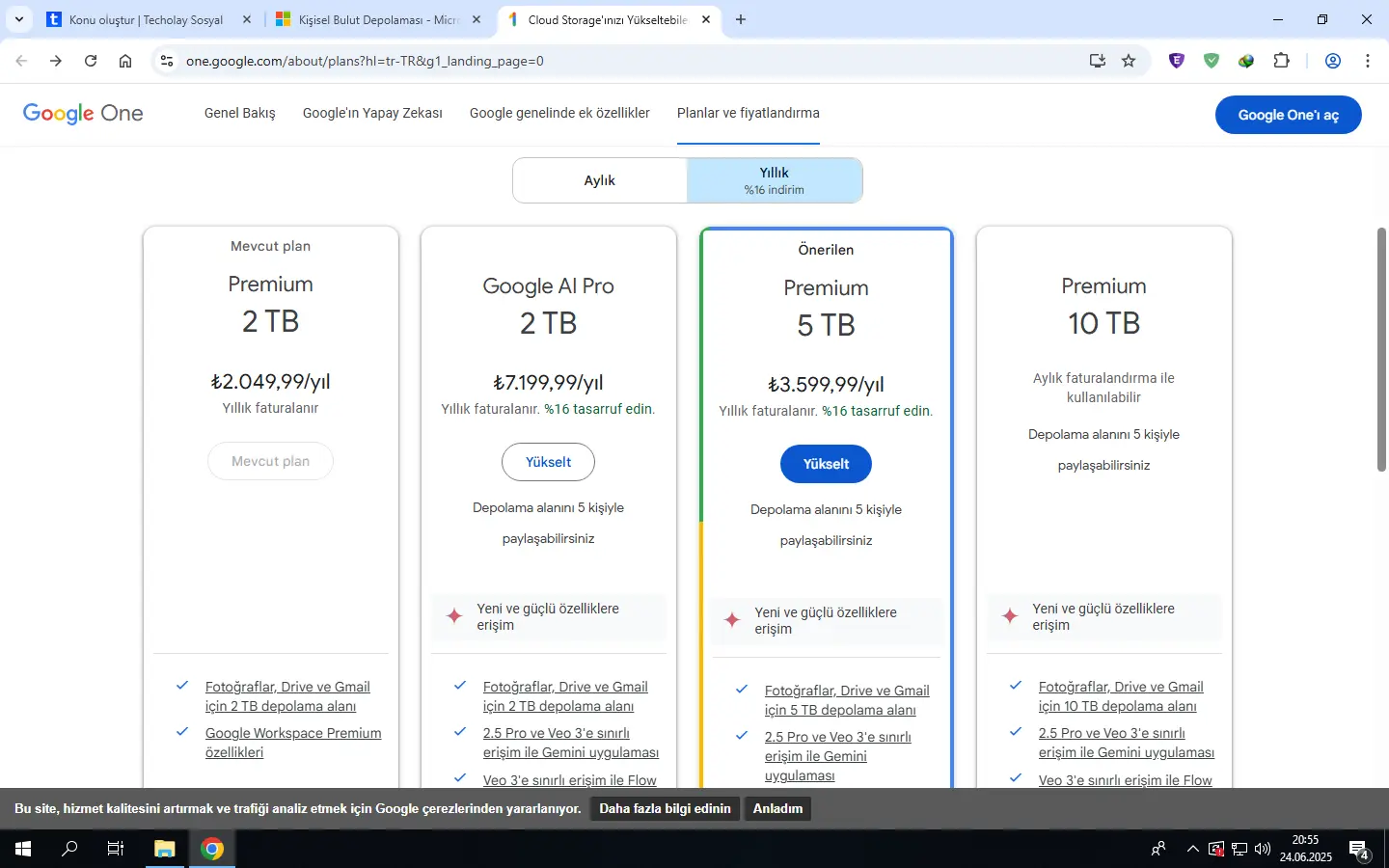Click the page vertical scrollbar thumb
1389x868 pixels.
click(x=1381, y=350)
